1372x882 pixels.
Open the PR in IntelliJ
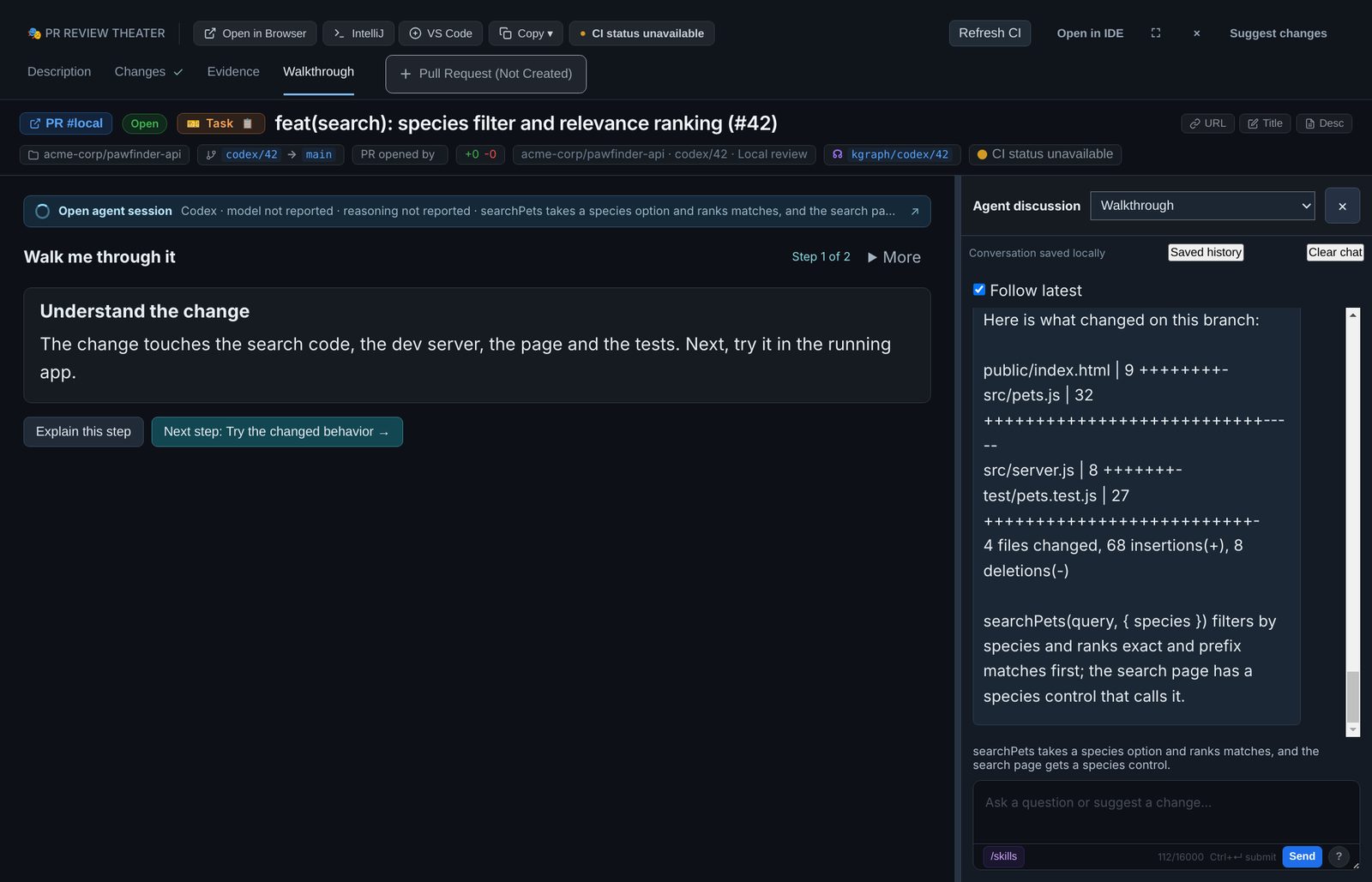[x=358, y=33]
